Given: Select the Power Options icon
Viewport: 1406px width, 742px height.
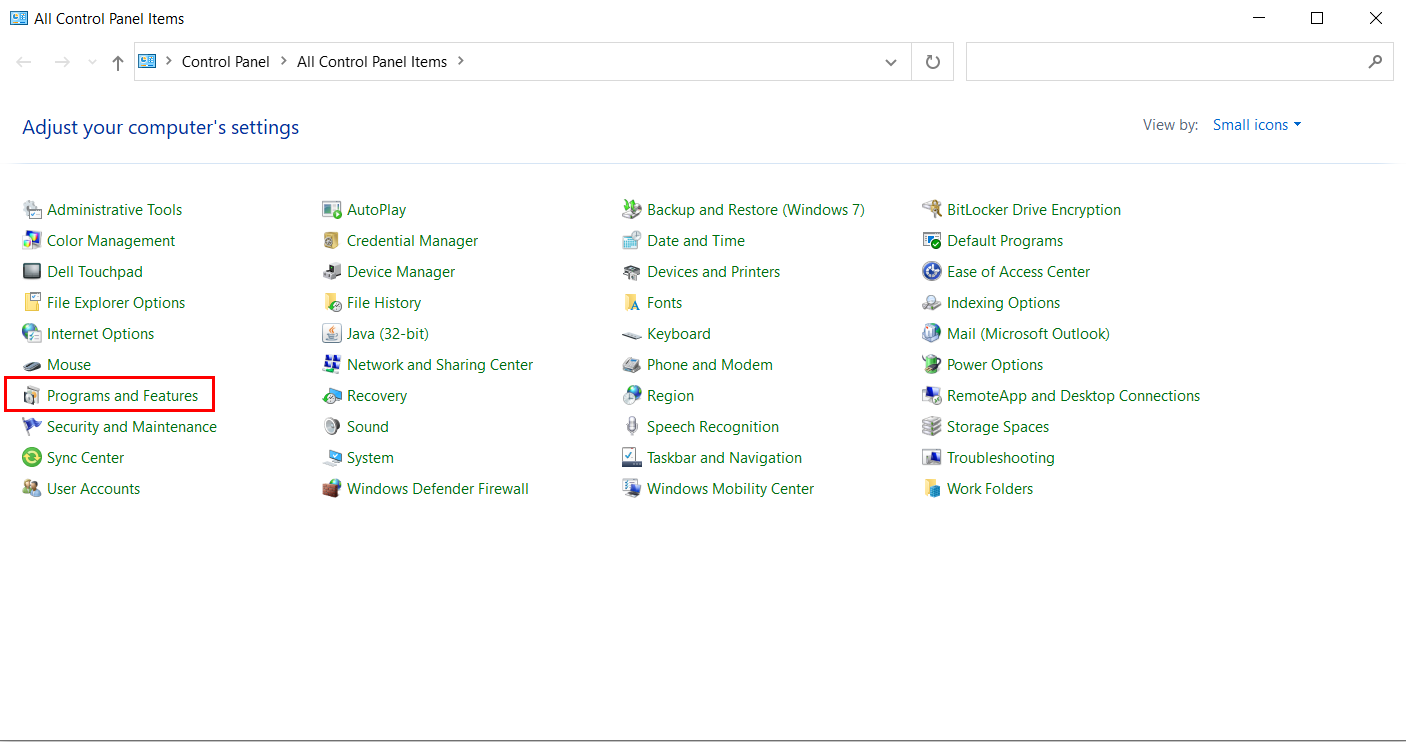Looking at the screenshot, I should pyautogui.click(x=994, y=364).
